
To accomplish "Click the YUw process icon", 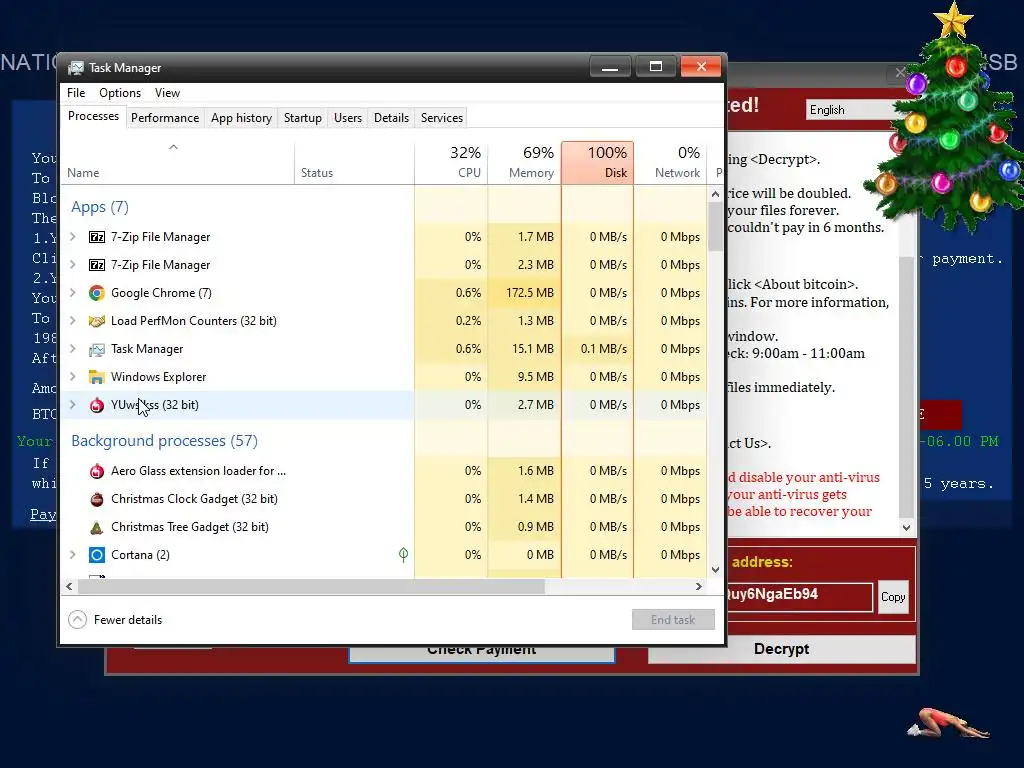I will pyautogui.click(x=97, y=406).
